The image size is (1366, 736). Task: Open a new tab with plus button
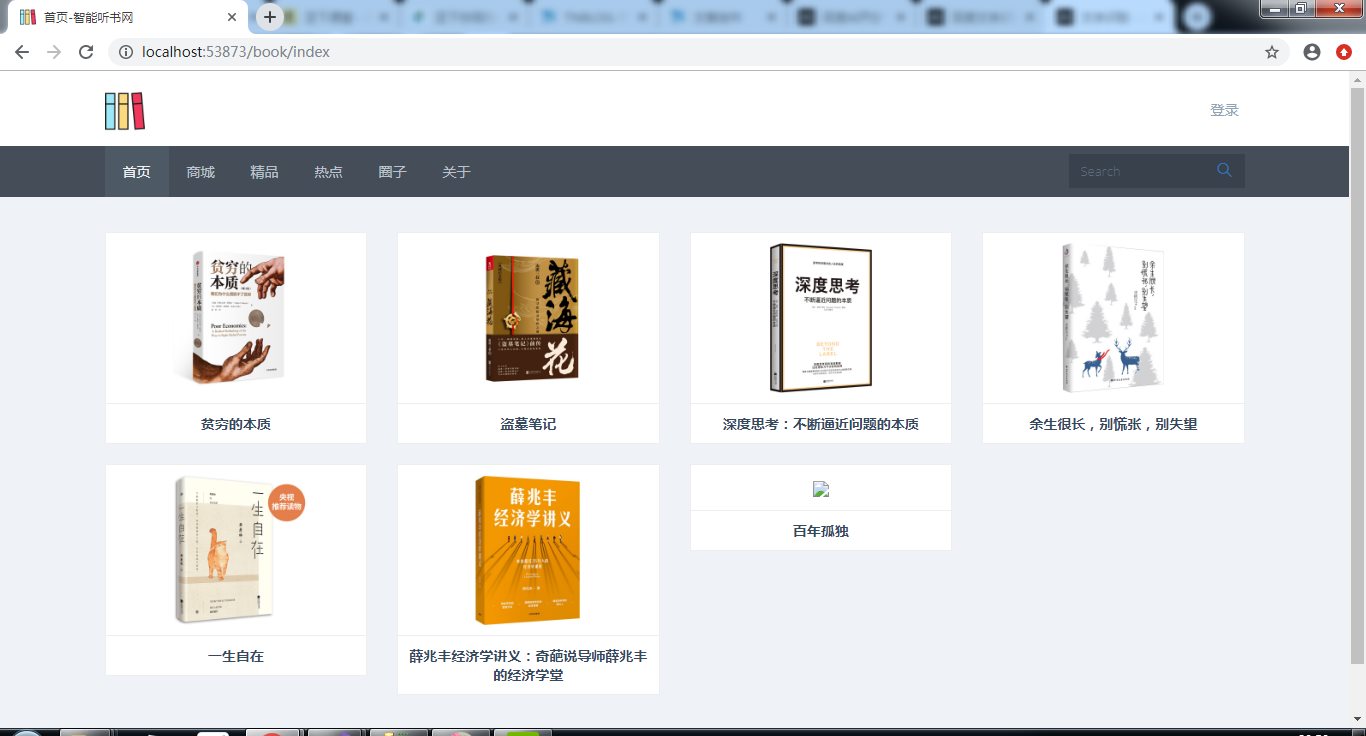point(269,17)
